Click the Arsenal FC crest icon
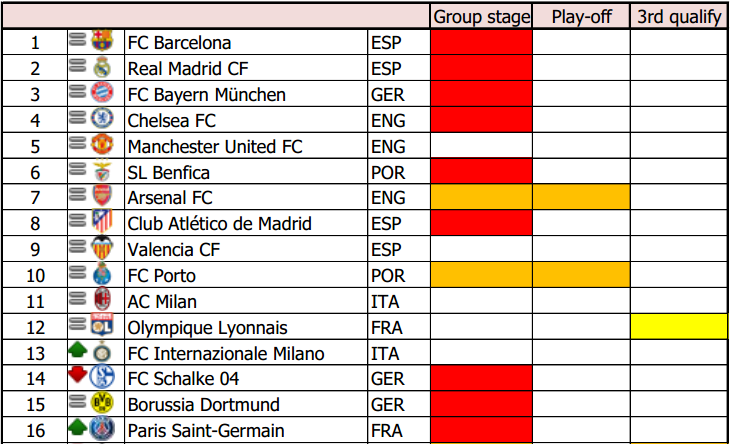 [x=103, y=197]
